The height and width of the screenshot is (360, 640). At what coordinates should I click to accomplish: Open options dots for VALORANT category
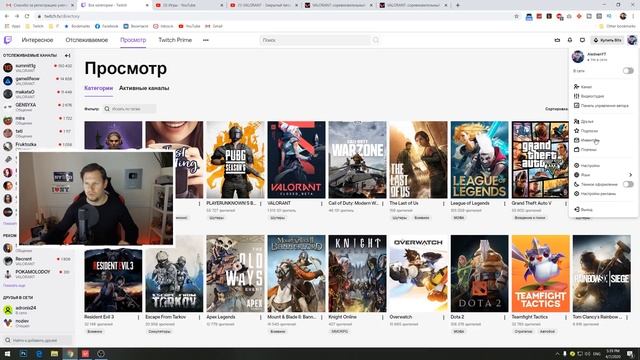pyautogui.click(x=322, y=203)
